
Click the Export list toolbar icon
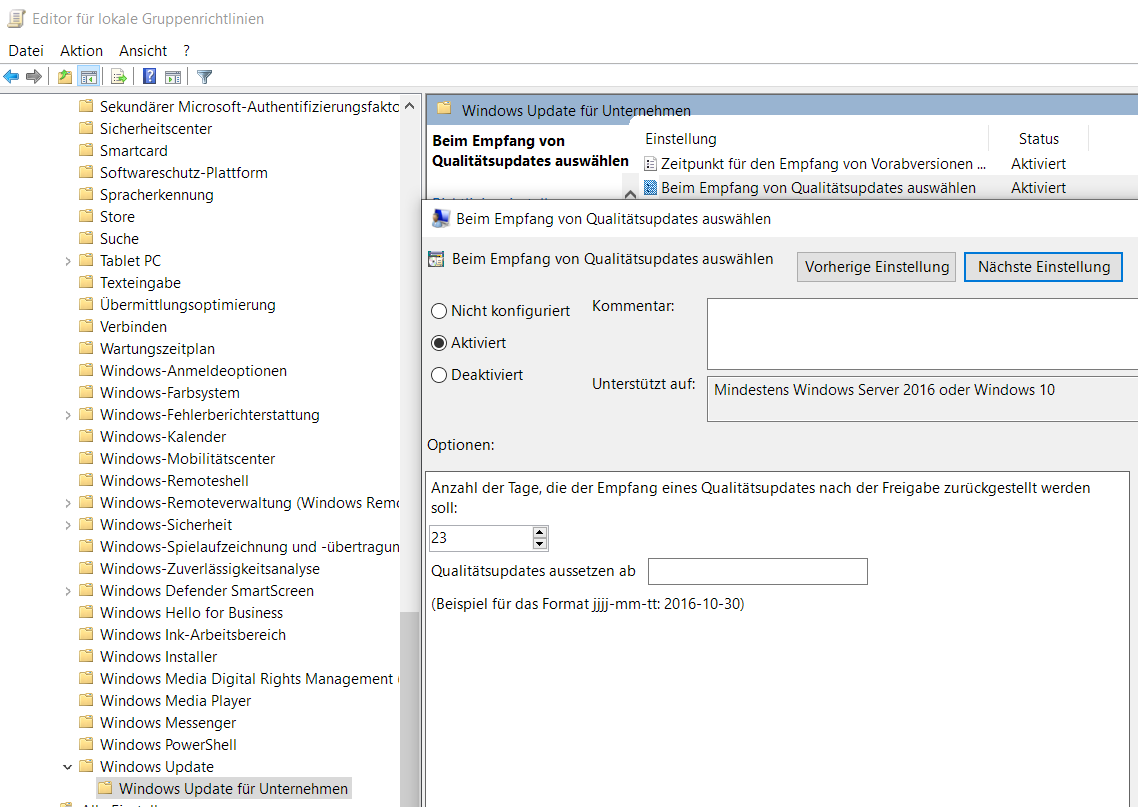click(119, 76)
